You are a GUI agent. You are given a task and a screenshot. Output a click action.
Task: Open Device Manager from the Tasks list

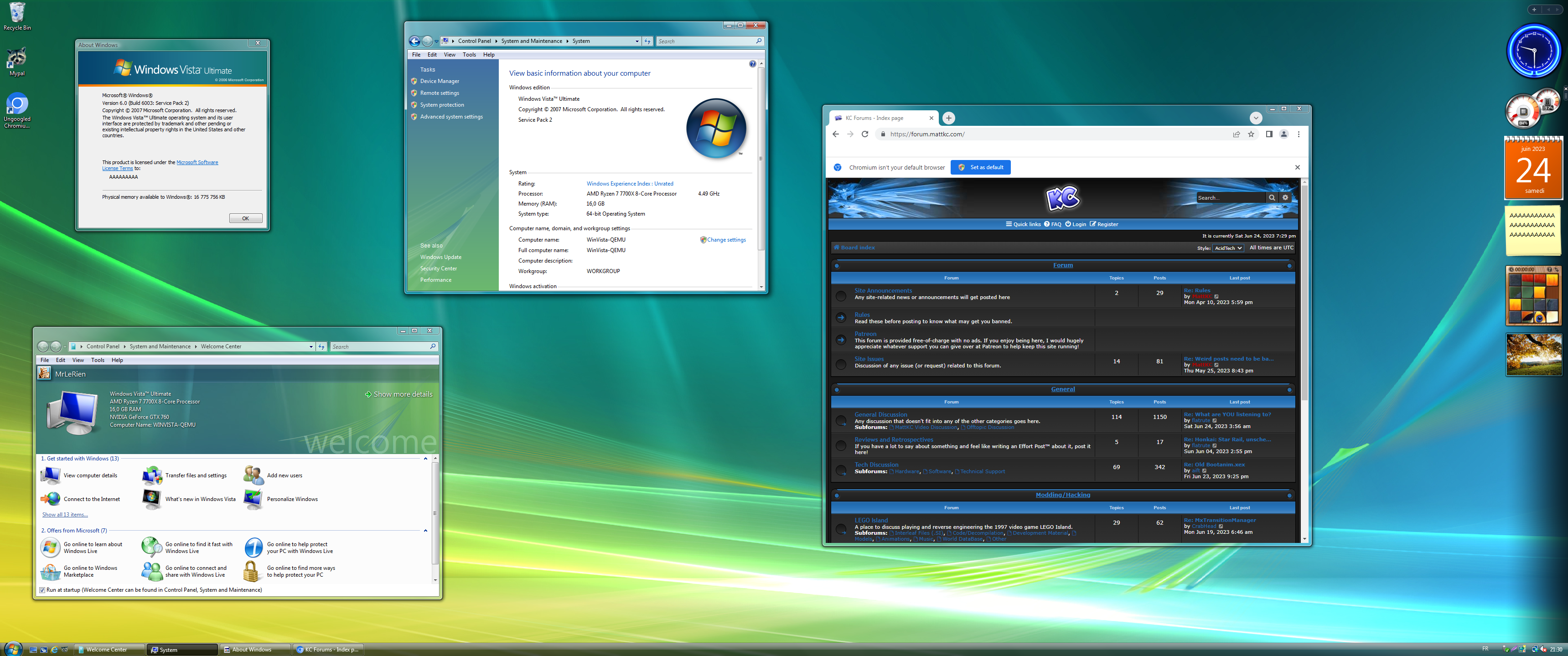(x=440, y=82)
